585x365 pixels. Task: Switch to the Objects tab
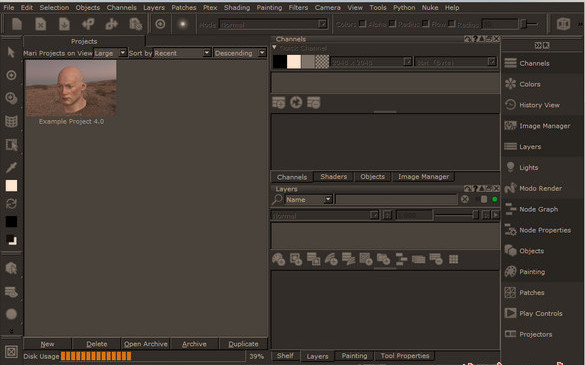click(x=372, y=177)
